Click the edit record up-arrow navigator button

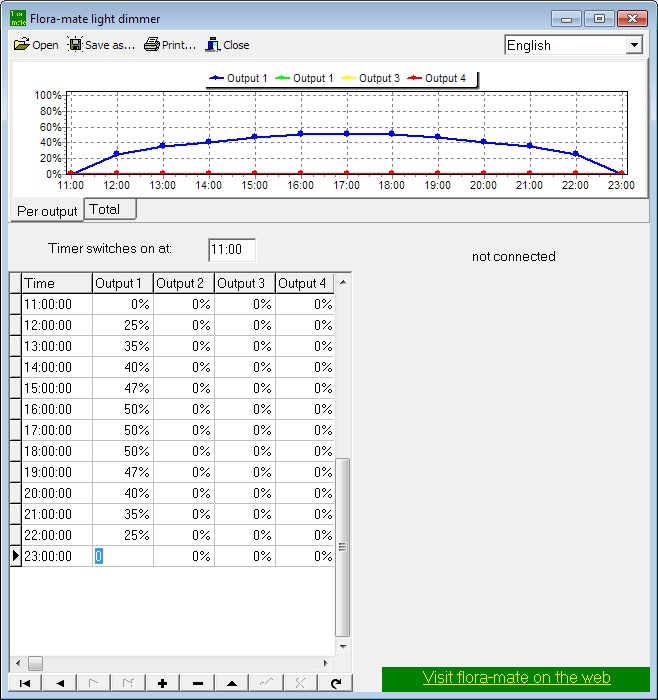point(231,683)
